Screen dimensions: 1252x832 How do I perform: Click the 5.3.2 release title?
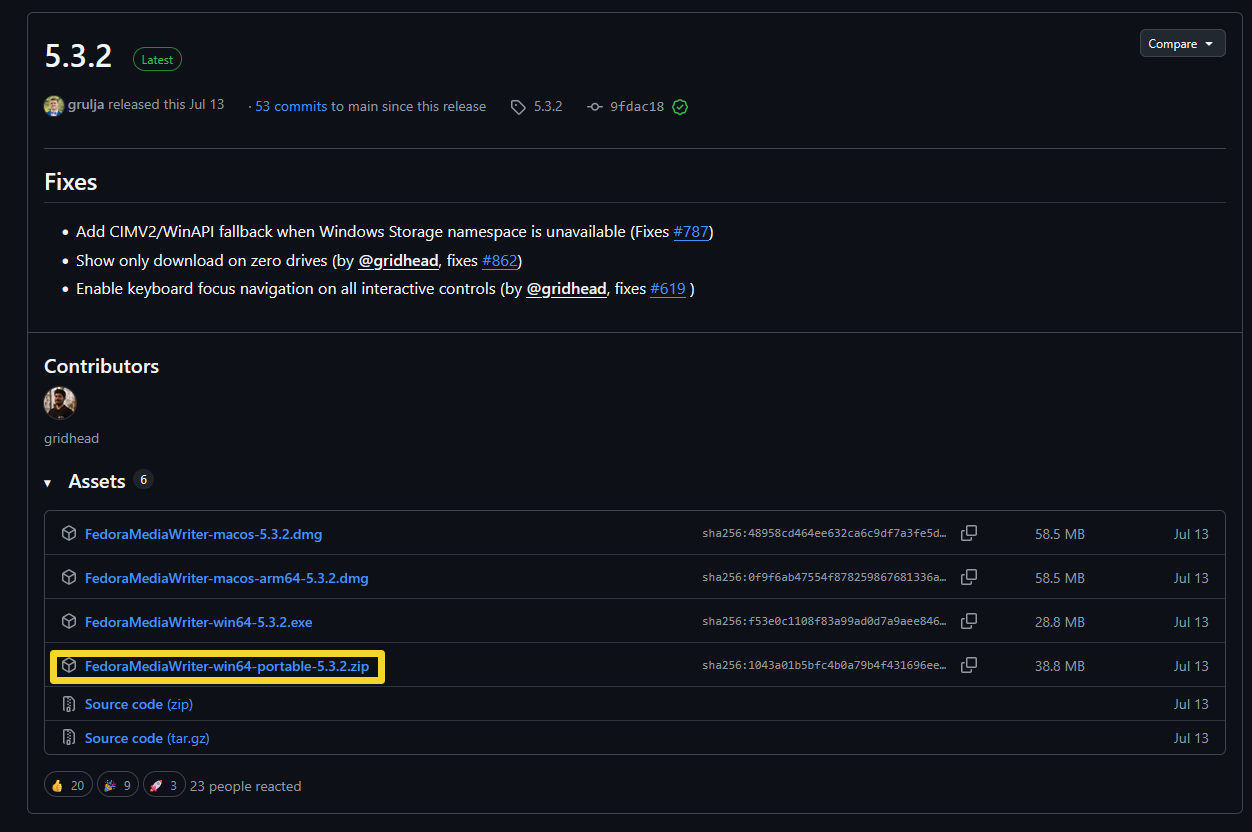tap(78, 56)
